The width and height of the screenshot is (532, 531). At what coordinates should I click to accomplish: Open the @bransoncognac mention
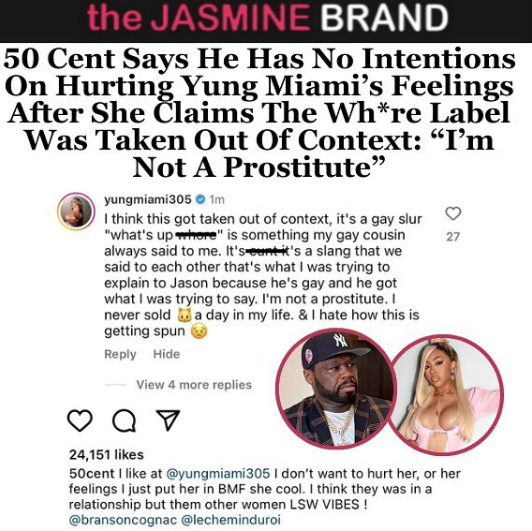coord(122,520)
